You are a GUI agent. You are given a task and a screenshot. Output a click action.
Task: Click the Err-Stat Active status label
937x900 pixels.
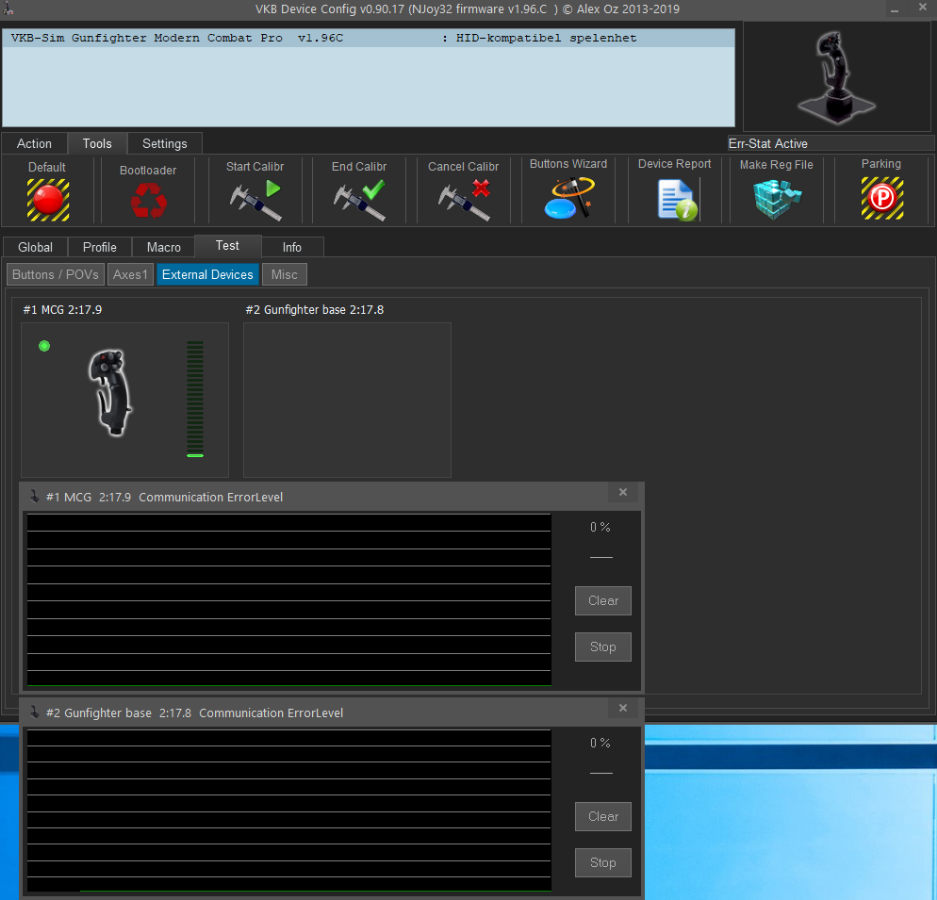(x=768, y=144)
